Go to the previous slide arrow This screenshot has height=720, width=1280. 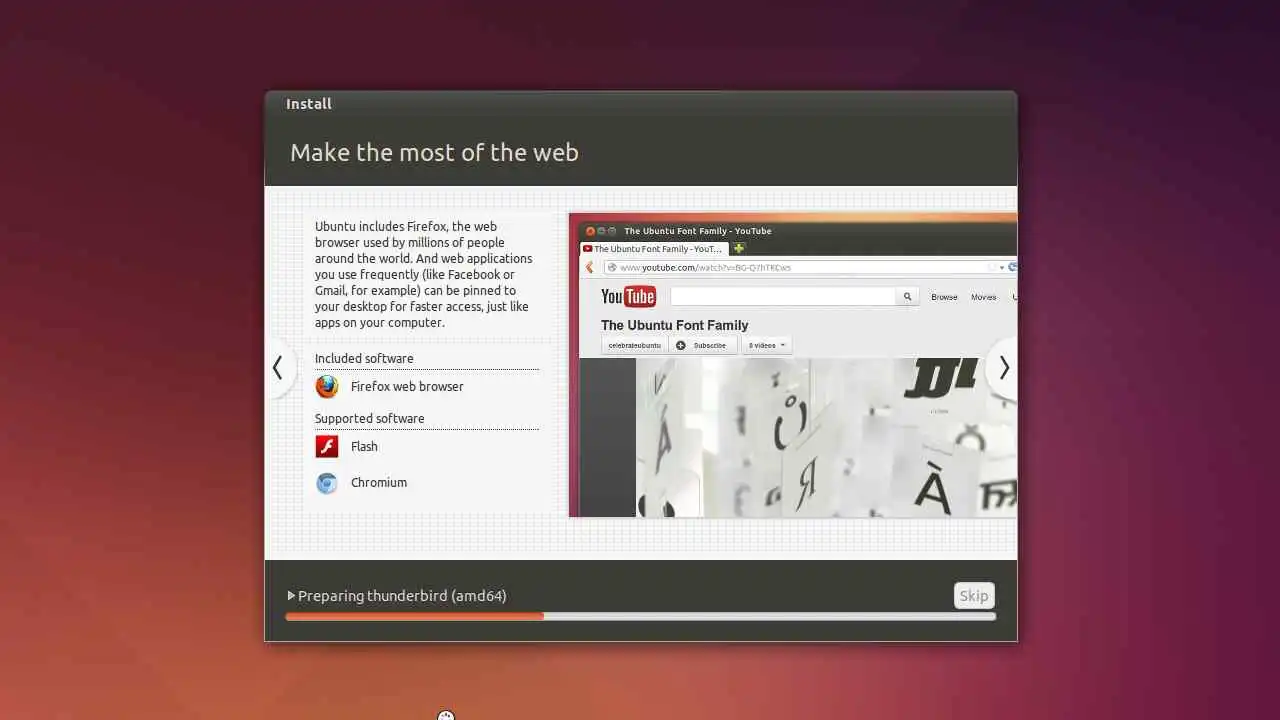[279, 368]
